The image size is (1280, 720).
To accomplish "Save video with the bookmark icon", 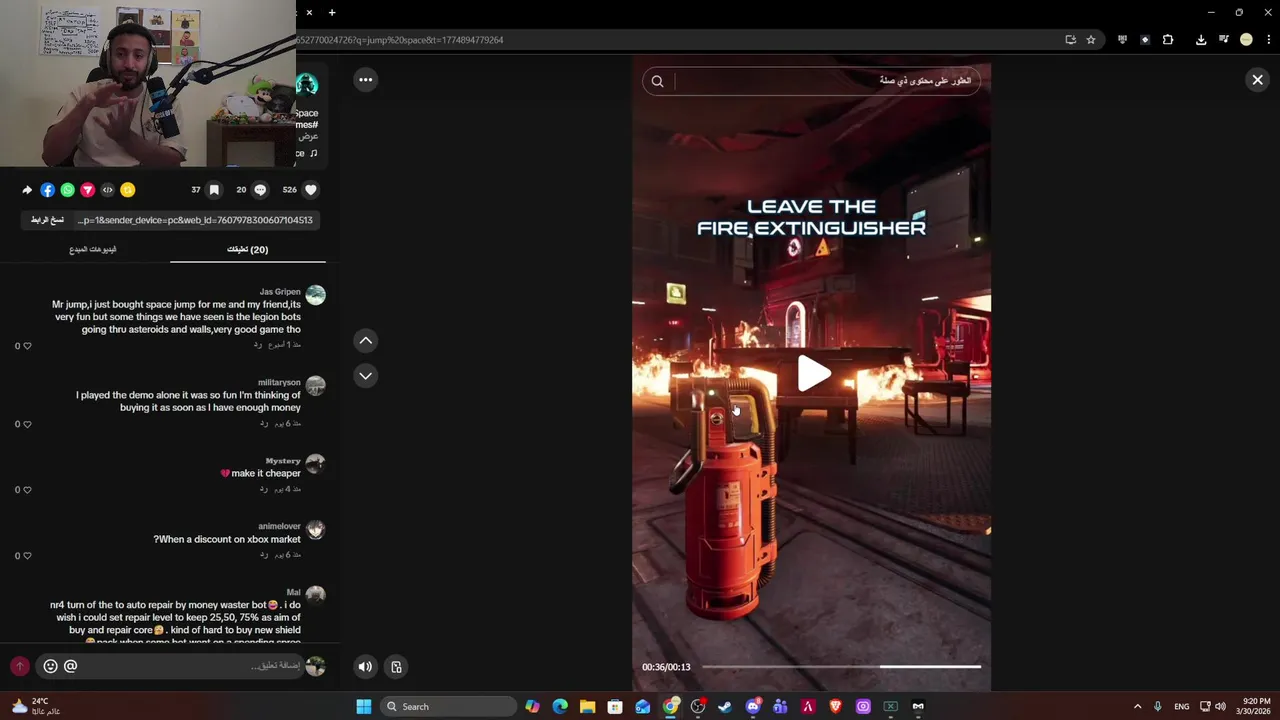I will tap(214, 190).
